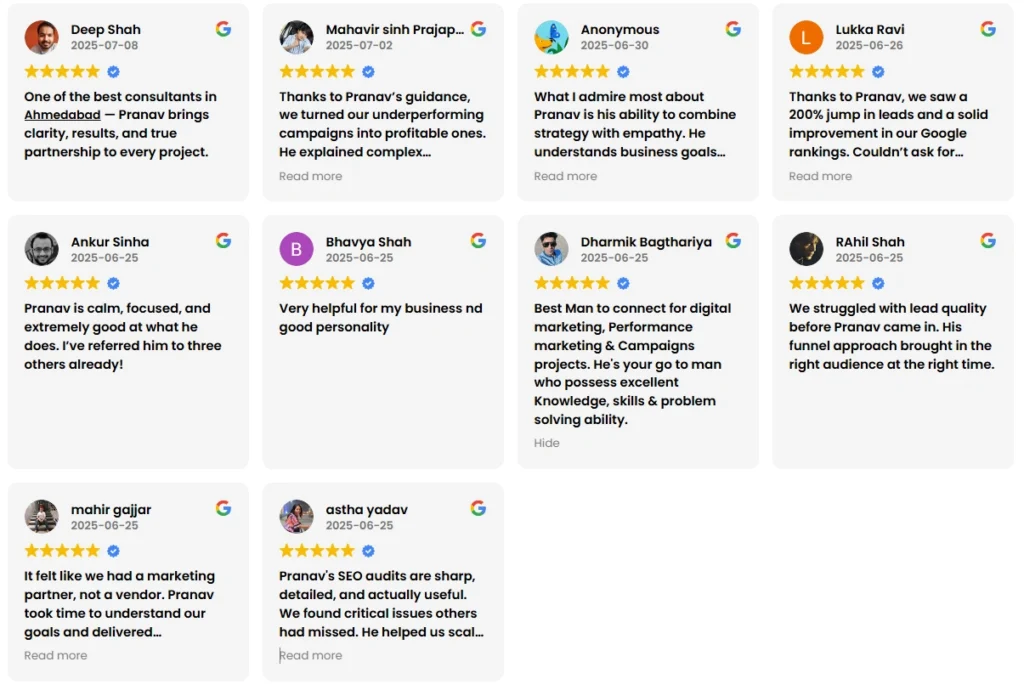This screenshot has width=1024, height=690.
Task: Expand Mahavir sinh Prajapati's review with Read more
Action: 310,176
